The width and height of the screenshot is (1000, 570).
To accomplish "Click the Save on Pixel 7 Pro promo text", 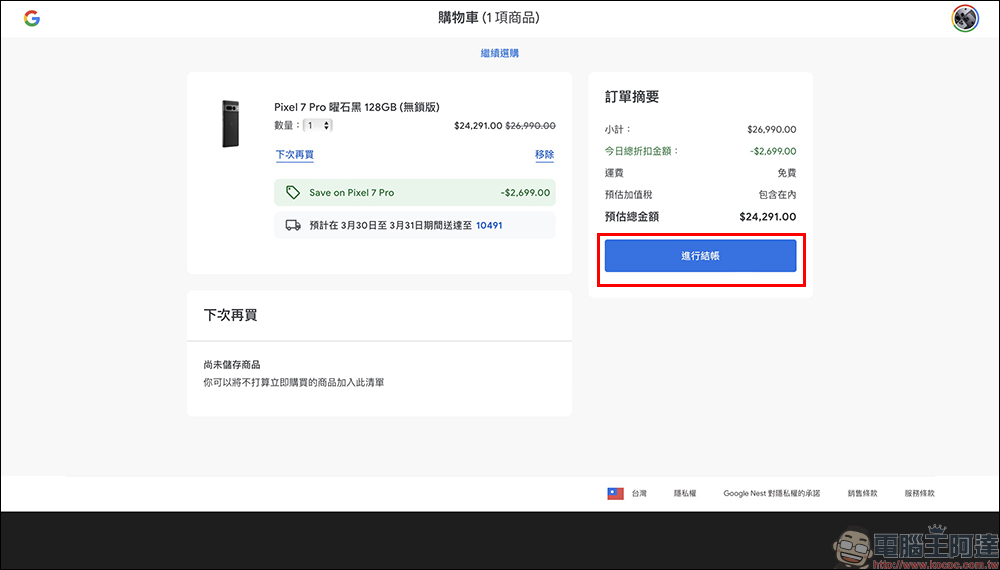I will point(351,193).
